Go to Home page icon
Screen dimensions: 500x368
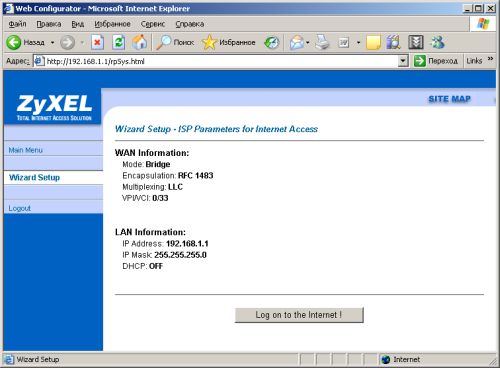coord(140,42)
